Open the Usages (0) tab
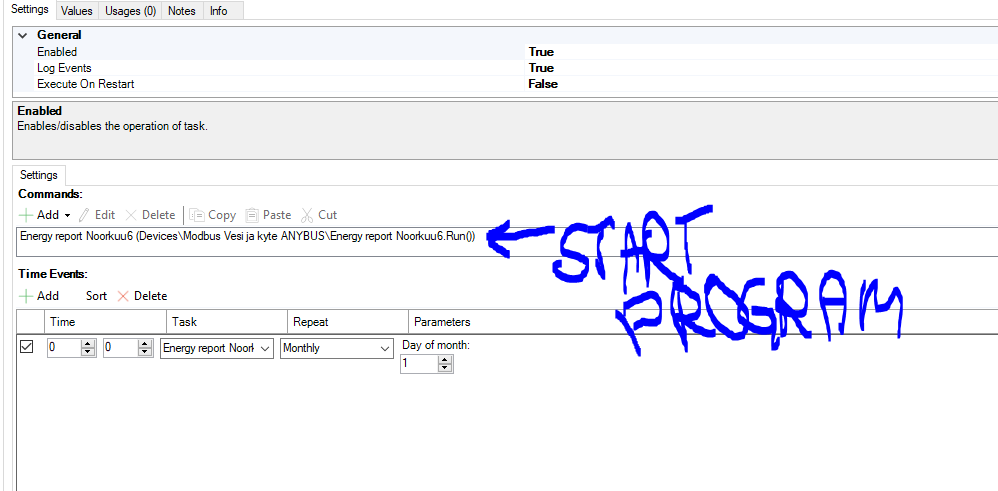998x491 pixels. [x=131, y=11]
